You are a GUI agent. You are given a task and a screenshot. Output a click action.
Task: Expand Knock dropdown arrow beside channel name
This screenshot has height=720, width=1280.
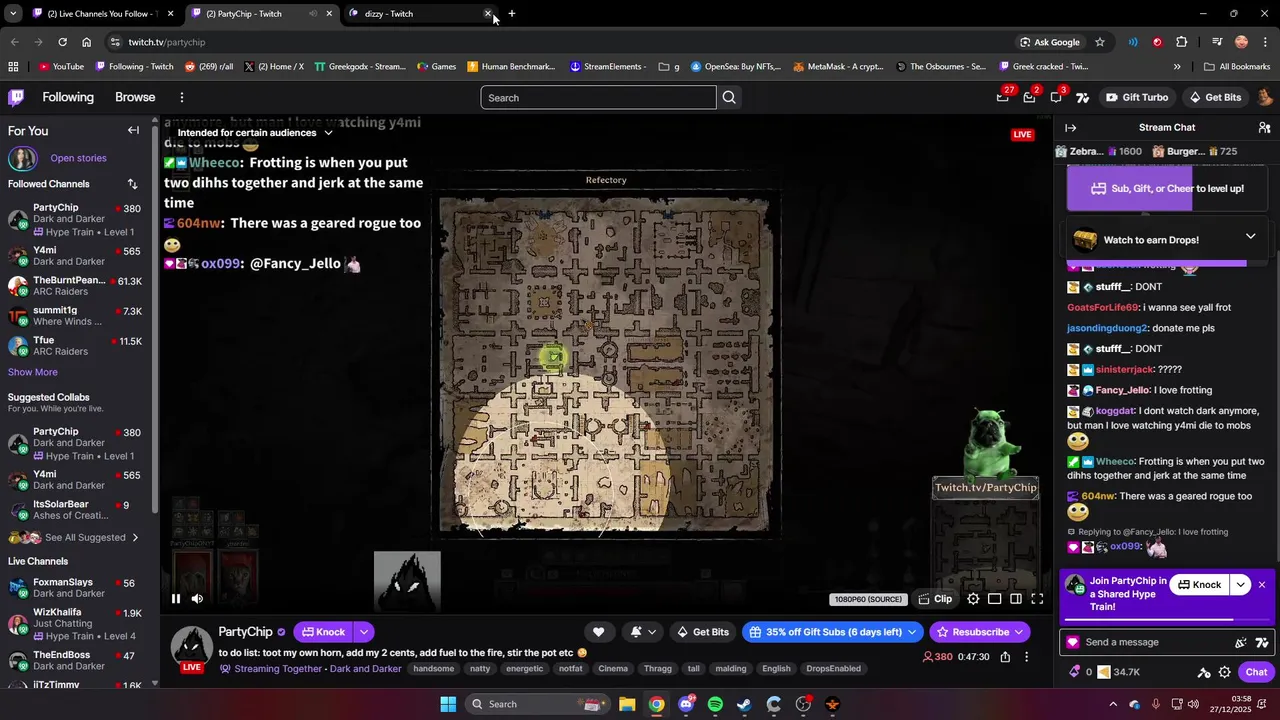point(364,632)
